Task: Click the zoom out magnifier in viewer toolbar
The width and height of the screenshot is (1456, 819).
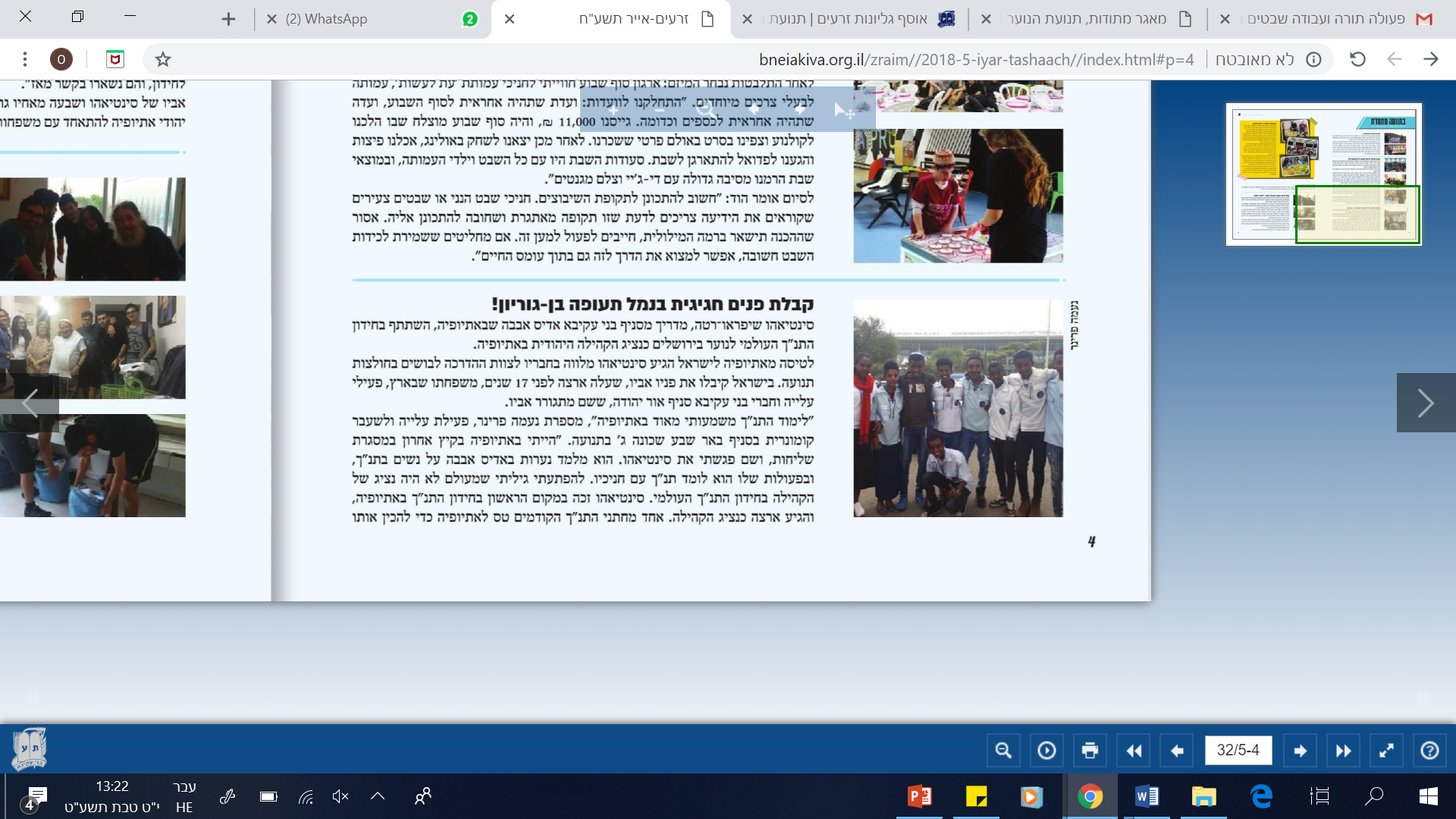Action: coord(1003,751)
